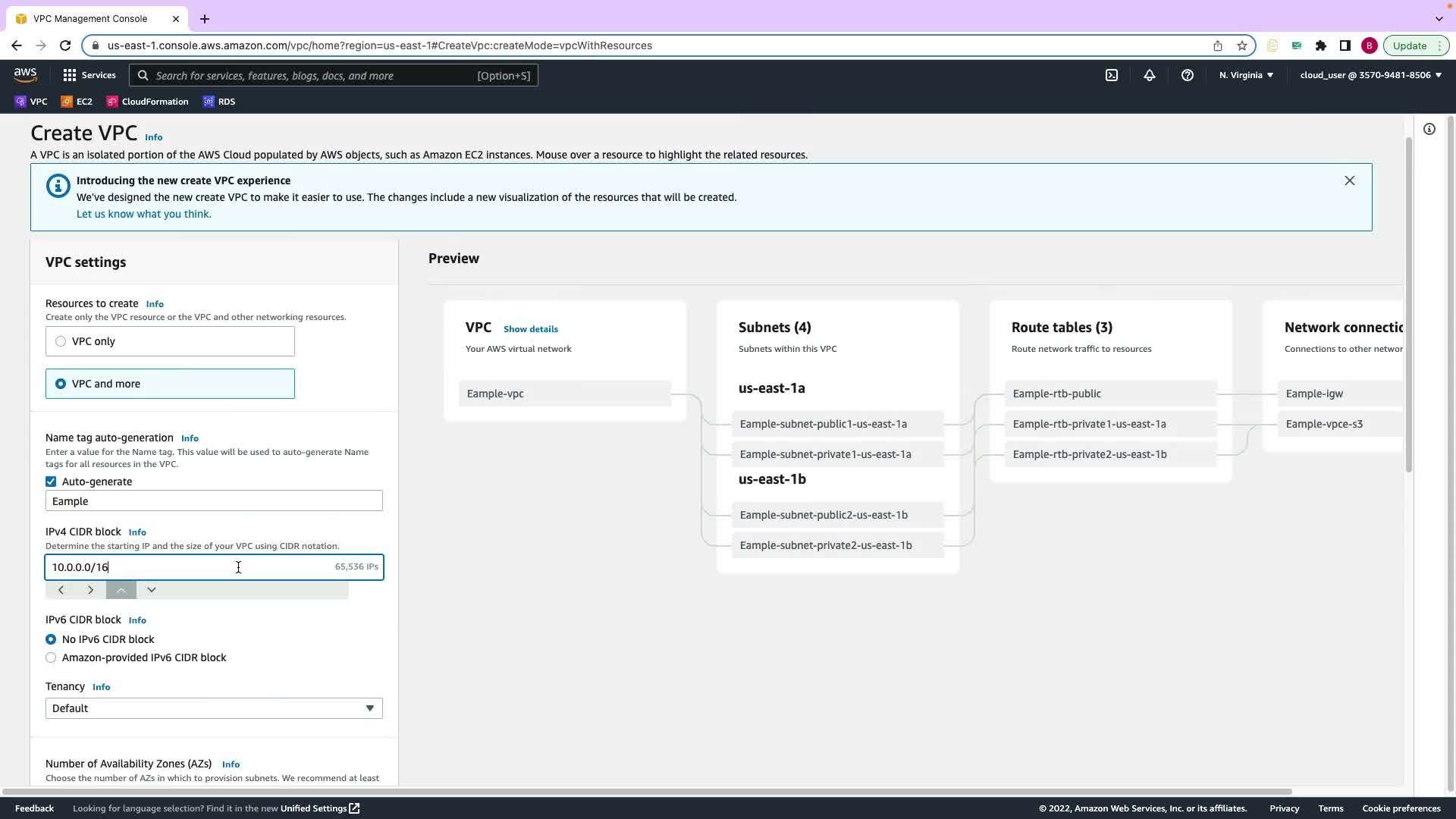1456x819 pixels.
Task: Open the Services grid menu
Action: (x=89, y=75)
